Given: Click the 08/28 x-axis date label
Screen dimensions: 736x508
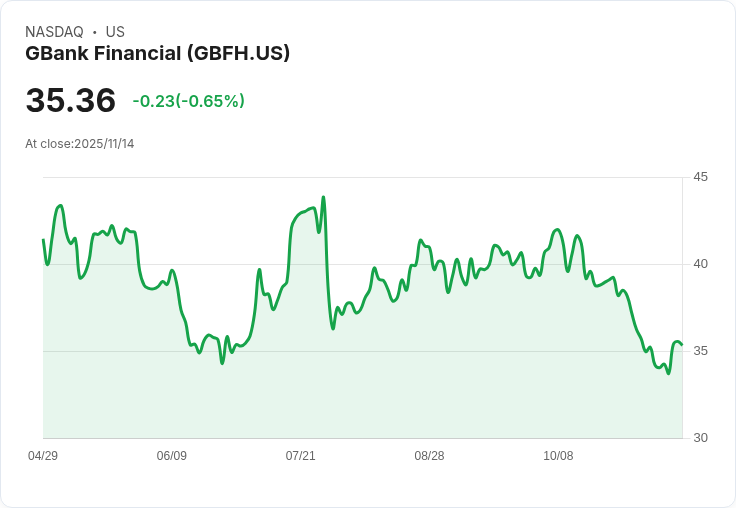Looking at the screenshot, I should 429,456.
